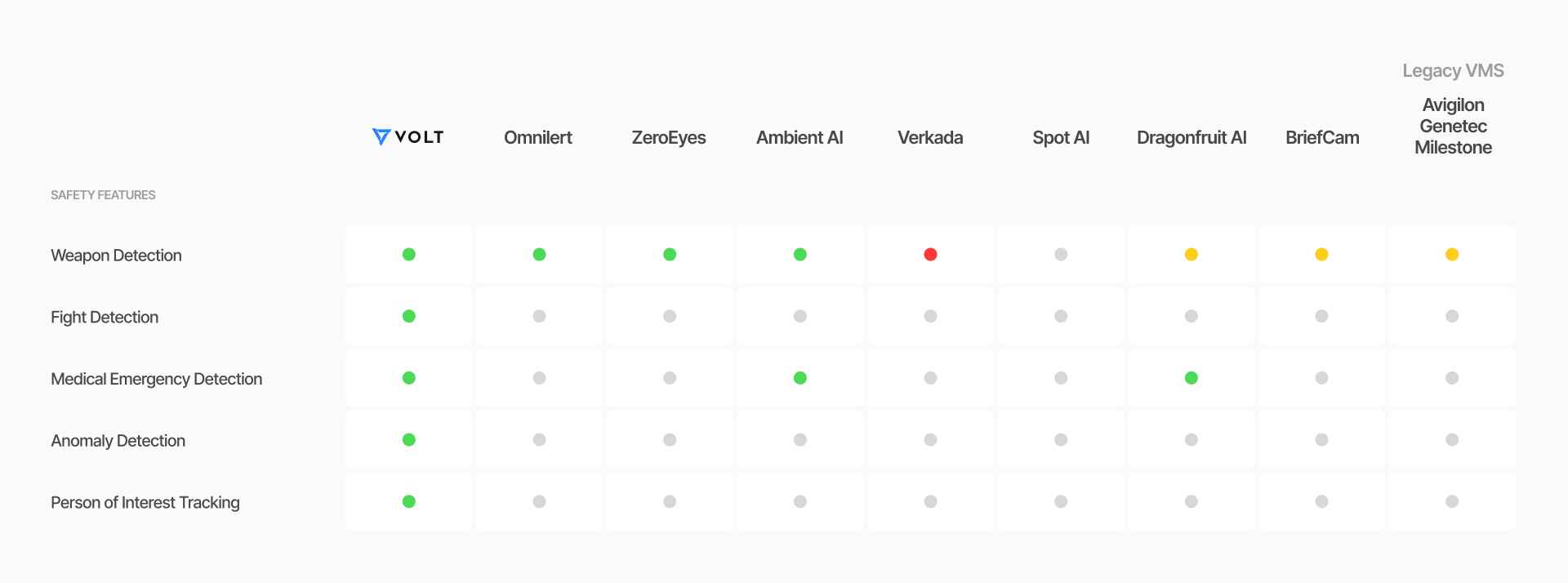This screenshot has width=1568, height=583.
Task: Click Verkada's red Weapon Detection dot
Action: point(930,255)
